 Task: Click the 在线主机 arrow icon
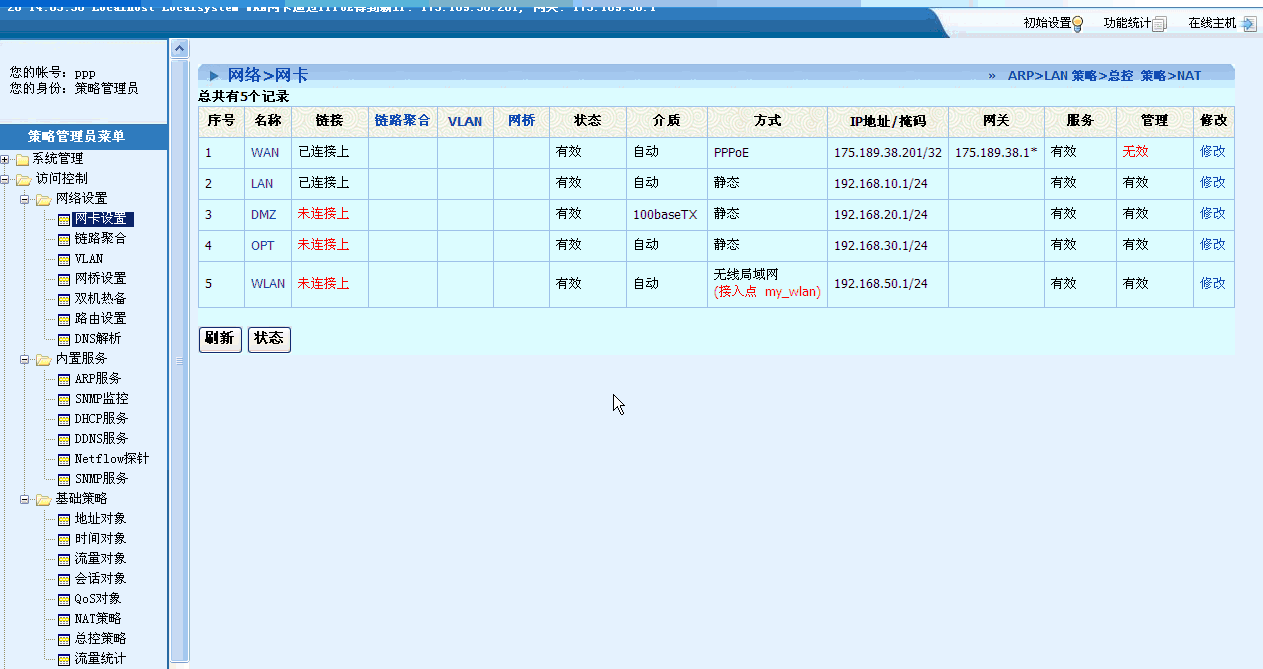pyautogui.click(x=1248, y=24)
